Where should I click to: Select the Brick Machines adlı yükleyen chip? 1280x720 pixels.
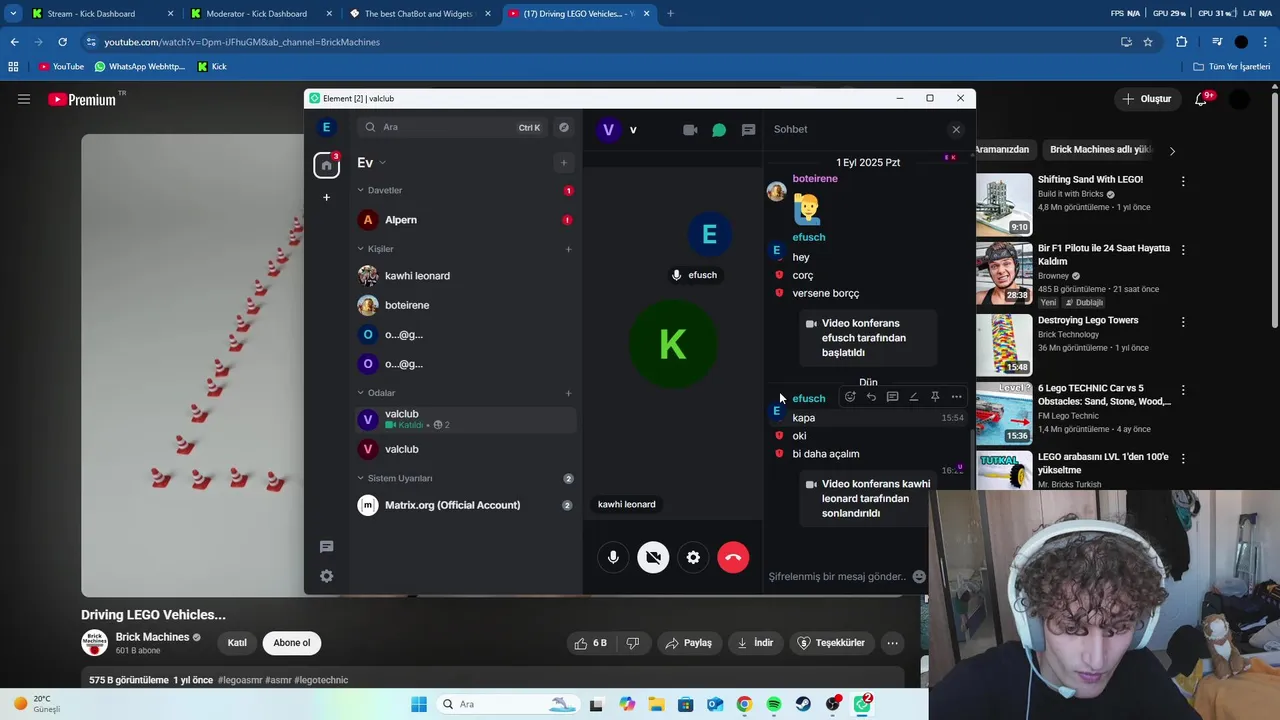(x=1101, y=149)
